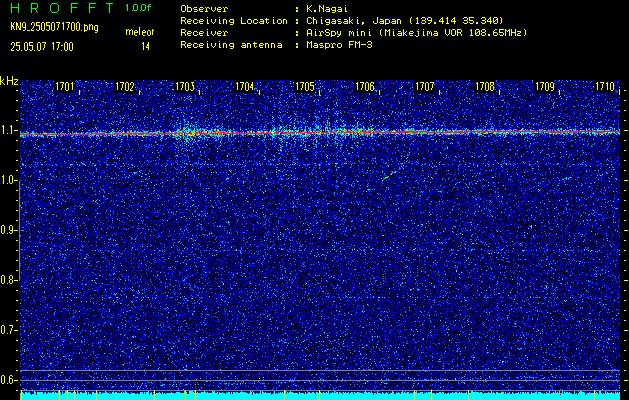The height and width of the screenshot is (400, 629).
Task: Click the 1.0 frequency axis label
Action: coord(7,181)
